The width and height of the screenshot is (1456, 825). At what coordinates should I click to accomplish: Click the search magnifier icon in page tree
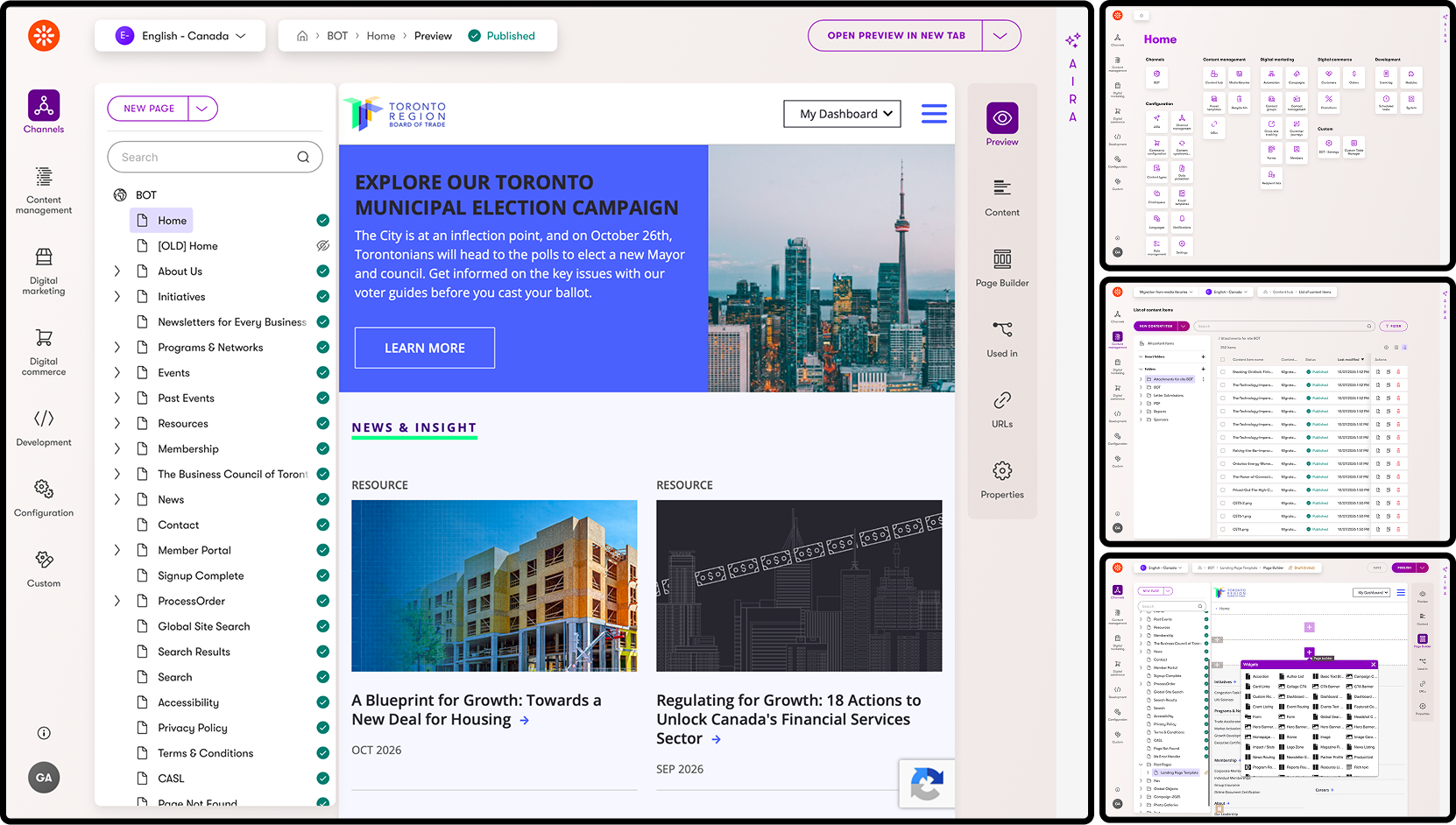point(303,158)
